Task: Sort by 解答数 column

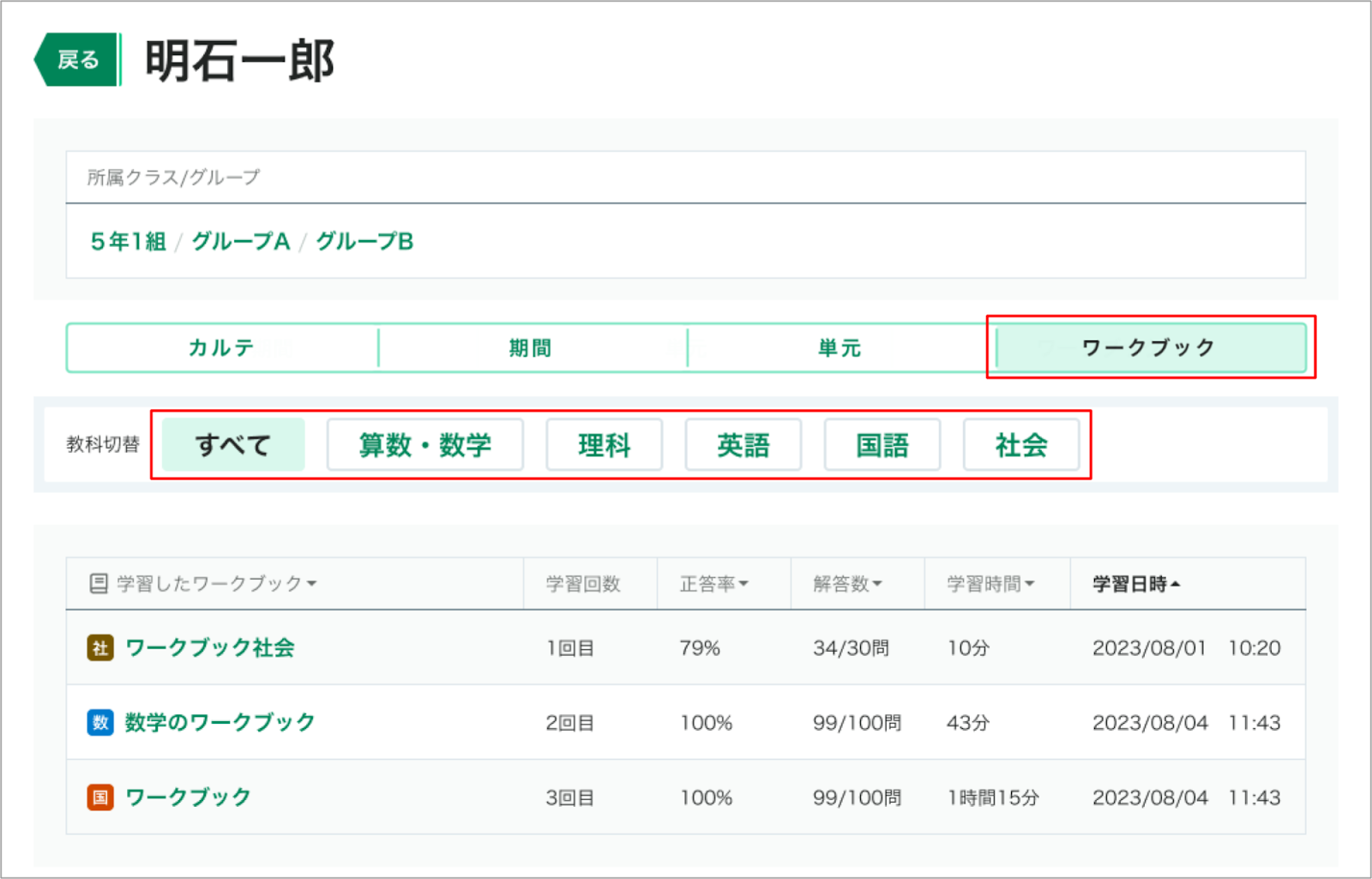Action: tap(847, 584)
